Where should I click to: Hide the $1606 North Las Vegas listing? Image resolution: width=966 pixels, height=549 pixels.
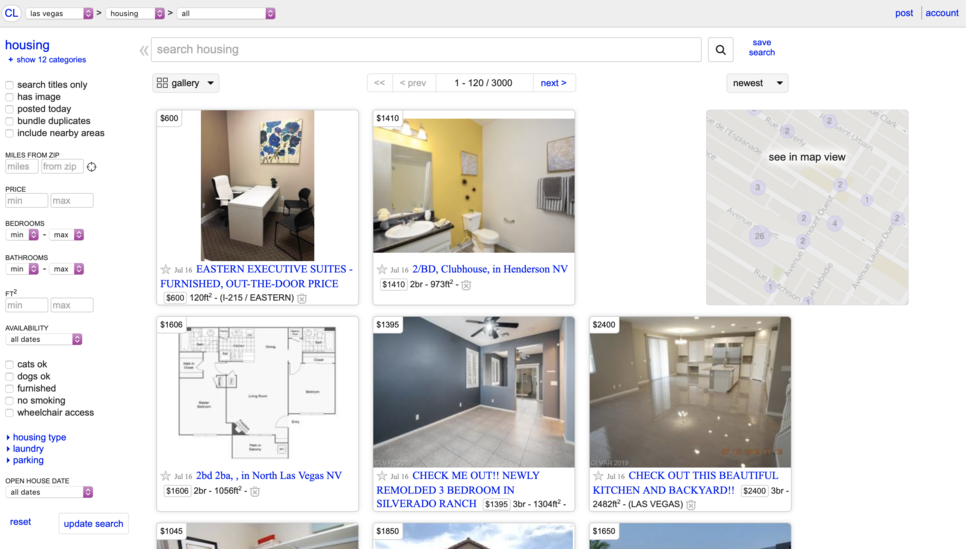(255, 491)
